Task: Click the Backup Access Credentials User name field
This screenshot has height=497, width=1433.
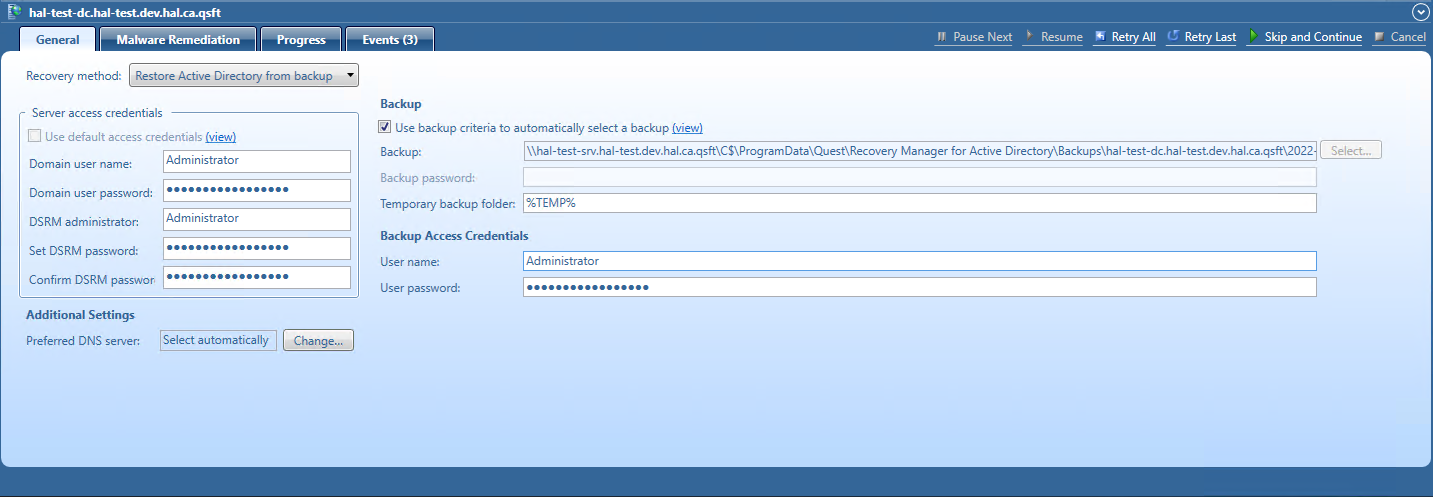Action: (x=920, y=261)
